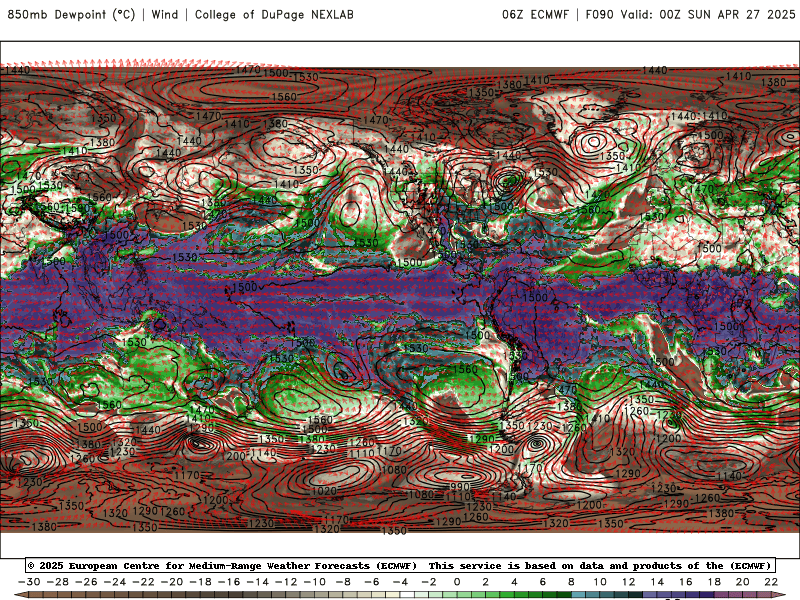800x600 pixels.
Task: Click the 1020 contour label on the map
Action: 324,491
